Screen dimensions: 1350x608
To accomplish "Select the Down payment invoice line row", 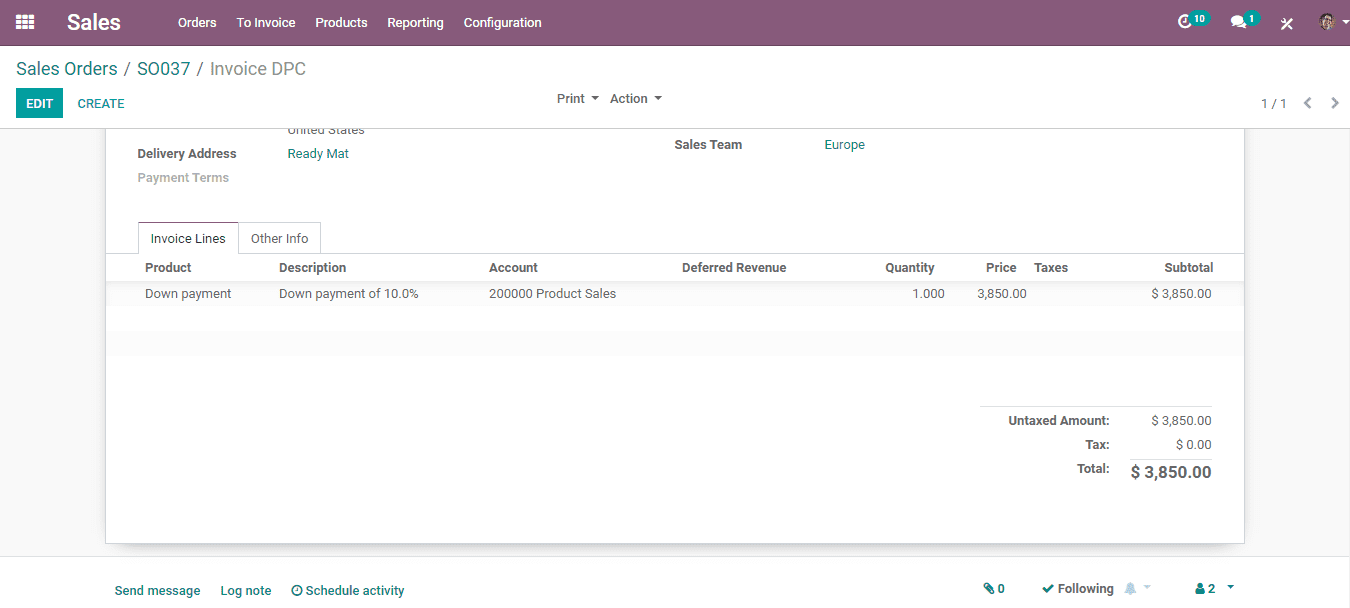I will (675, 294).
